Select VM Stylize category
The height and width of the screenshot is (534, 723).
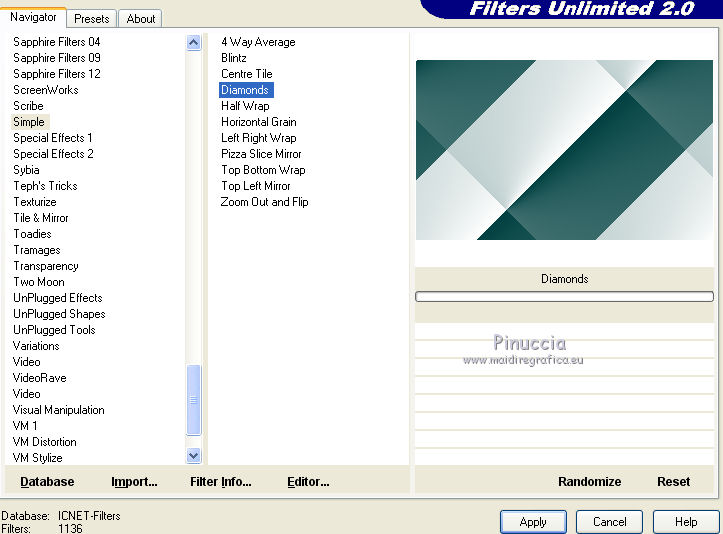[37, 458]
